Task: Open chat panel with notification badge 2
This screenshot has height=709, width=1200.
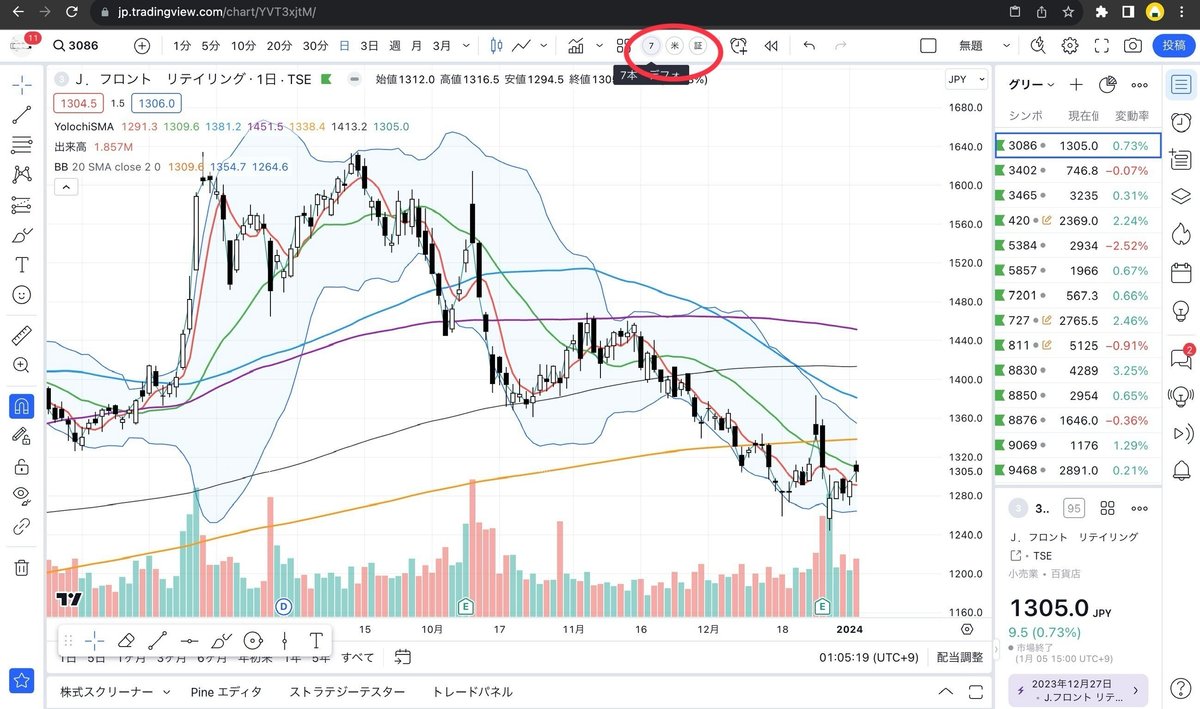Action: click(1180, 357)
